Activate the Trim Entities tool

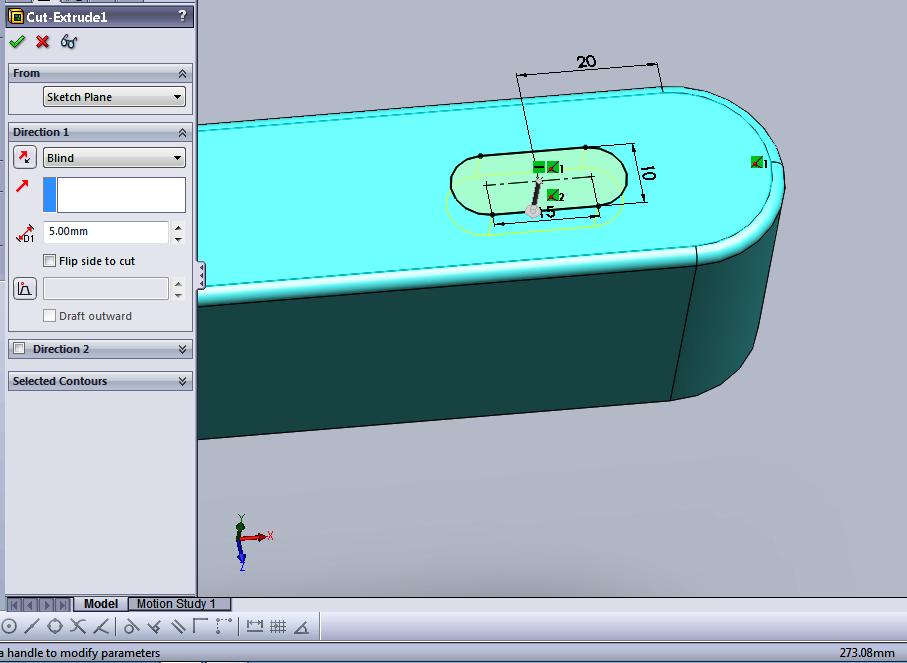pyautogui.click(x=77, y=625)
